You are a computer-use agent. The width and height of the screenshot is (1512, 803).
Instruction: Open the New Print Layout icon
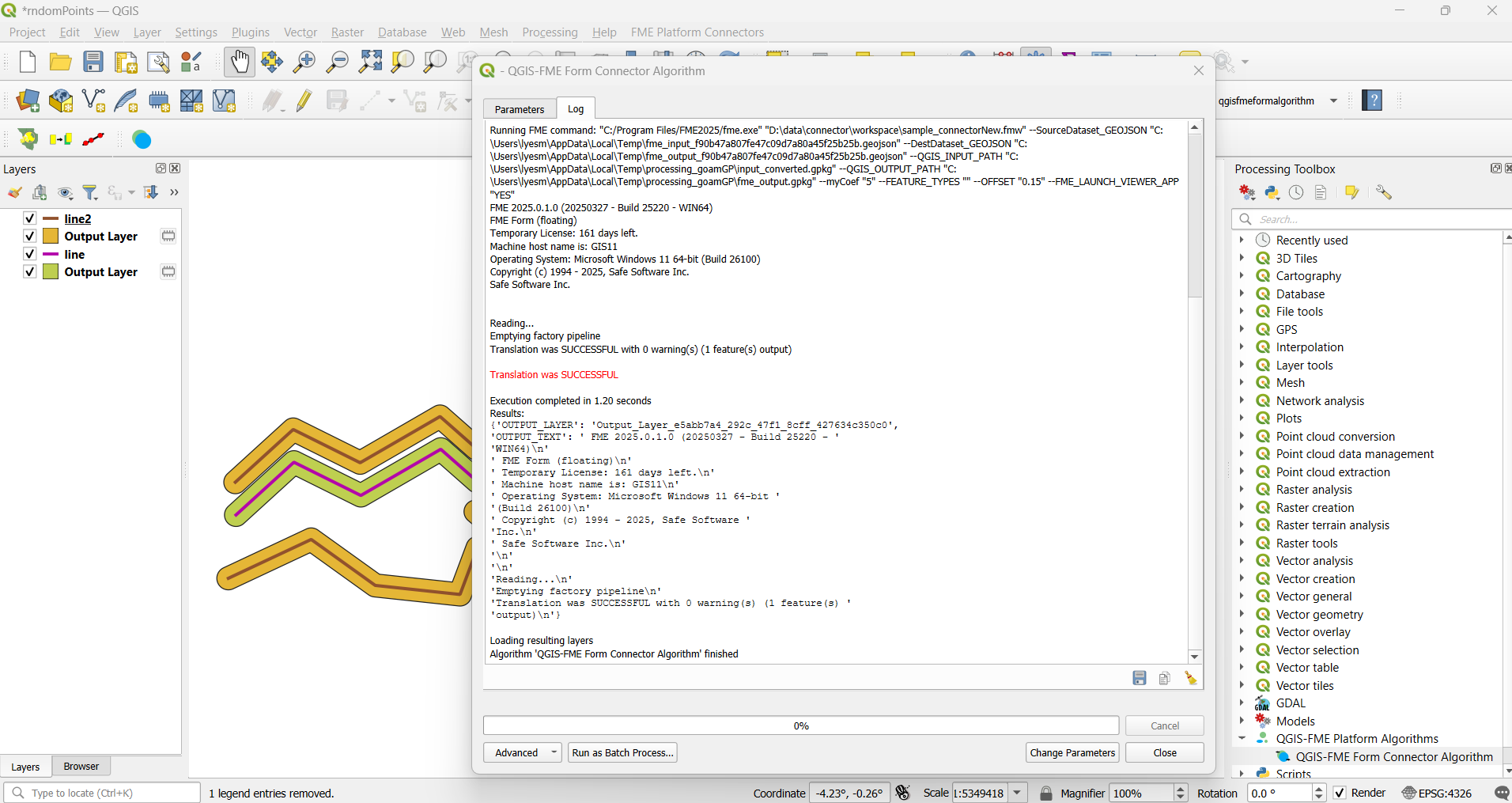(x=126, y=62)
